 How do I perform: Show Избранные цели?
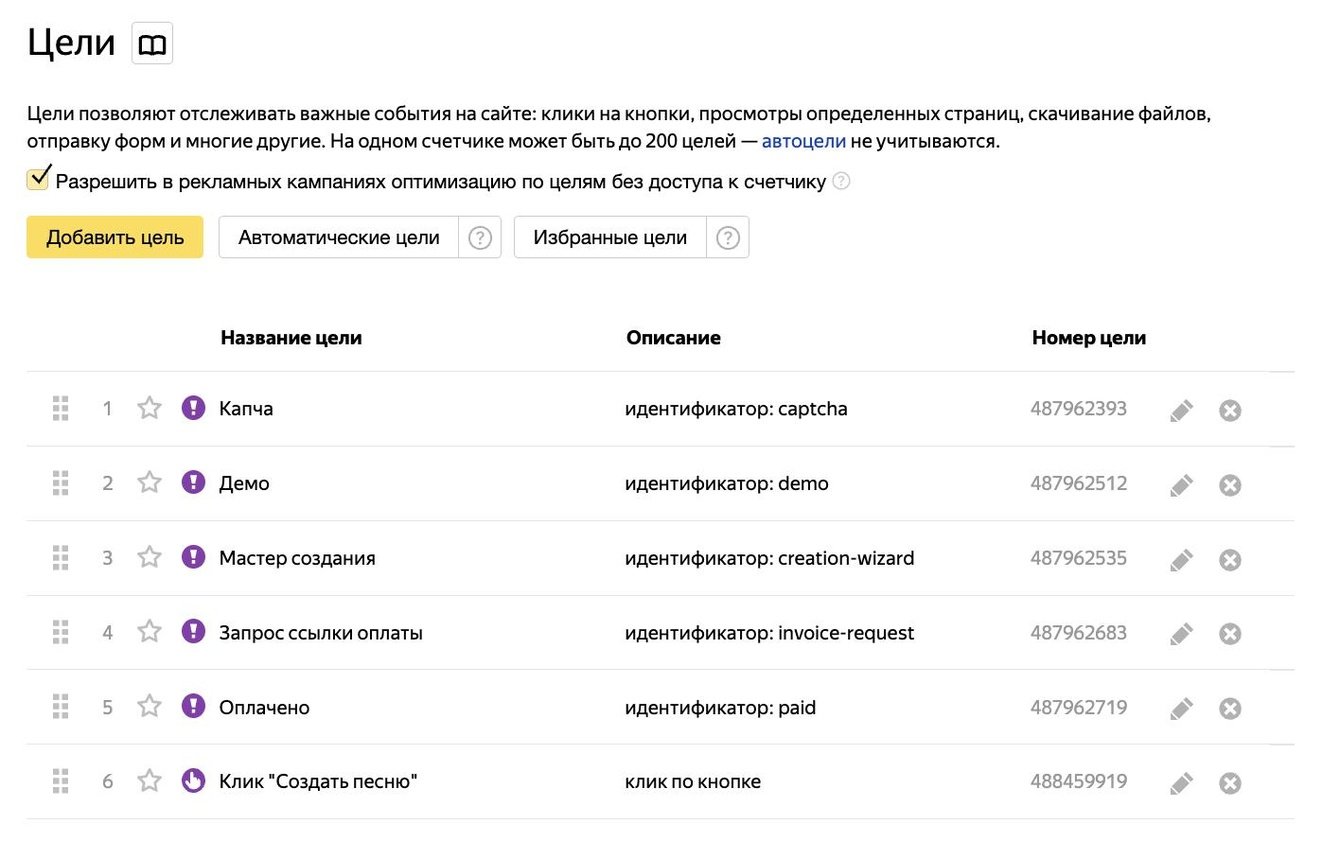coord(610,238)
